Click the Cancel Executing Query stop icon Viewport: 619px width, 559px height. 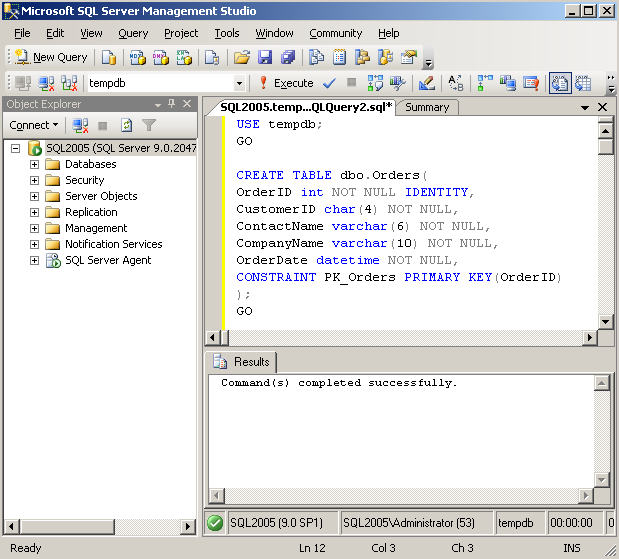tap(351, 83)
